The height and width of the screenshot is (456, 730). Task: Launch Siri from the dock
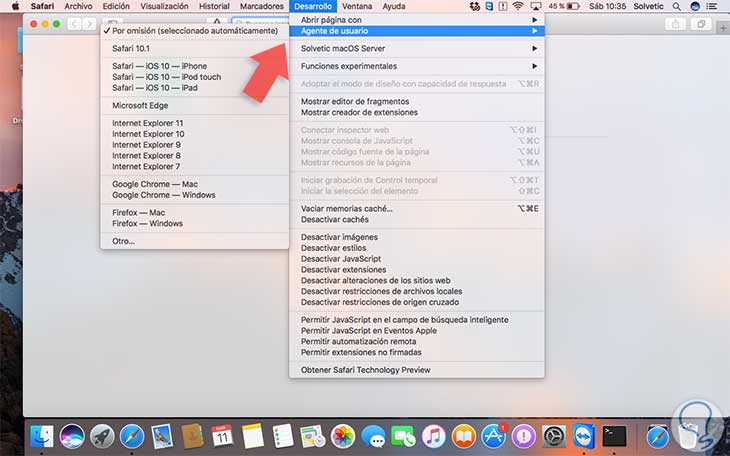point(72,437)
